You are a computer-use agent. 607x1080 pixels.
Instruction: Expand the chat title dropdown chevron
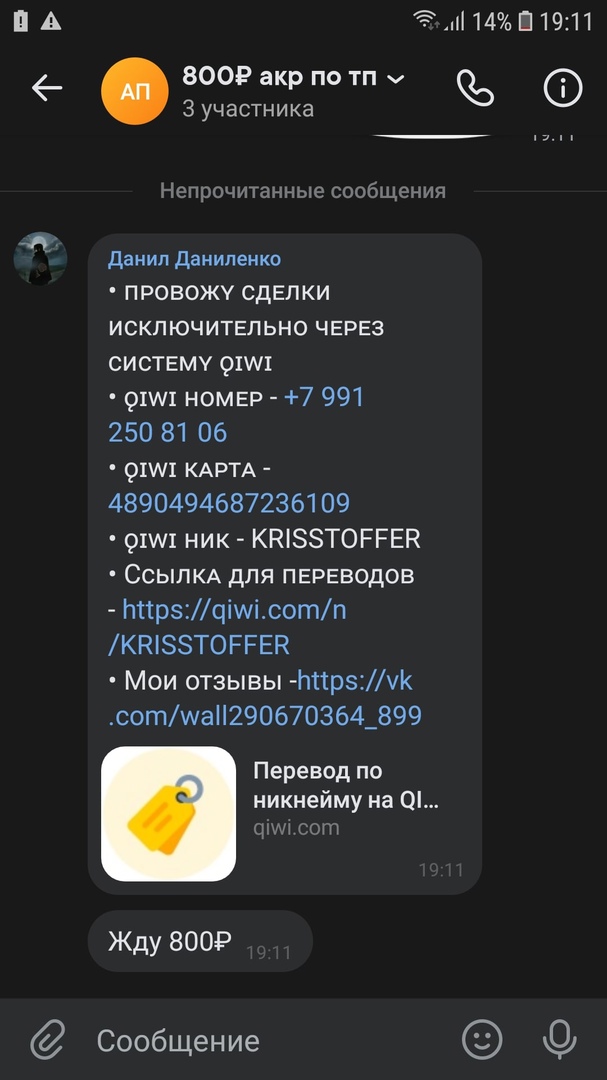[395, 80]
